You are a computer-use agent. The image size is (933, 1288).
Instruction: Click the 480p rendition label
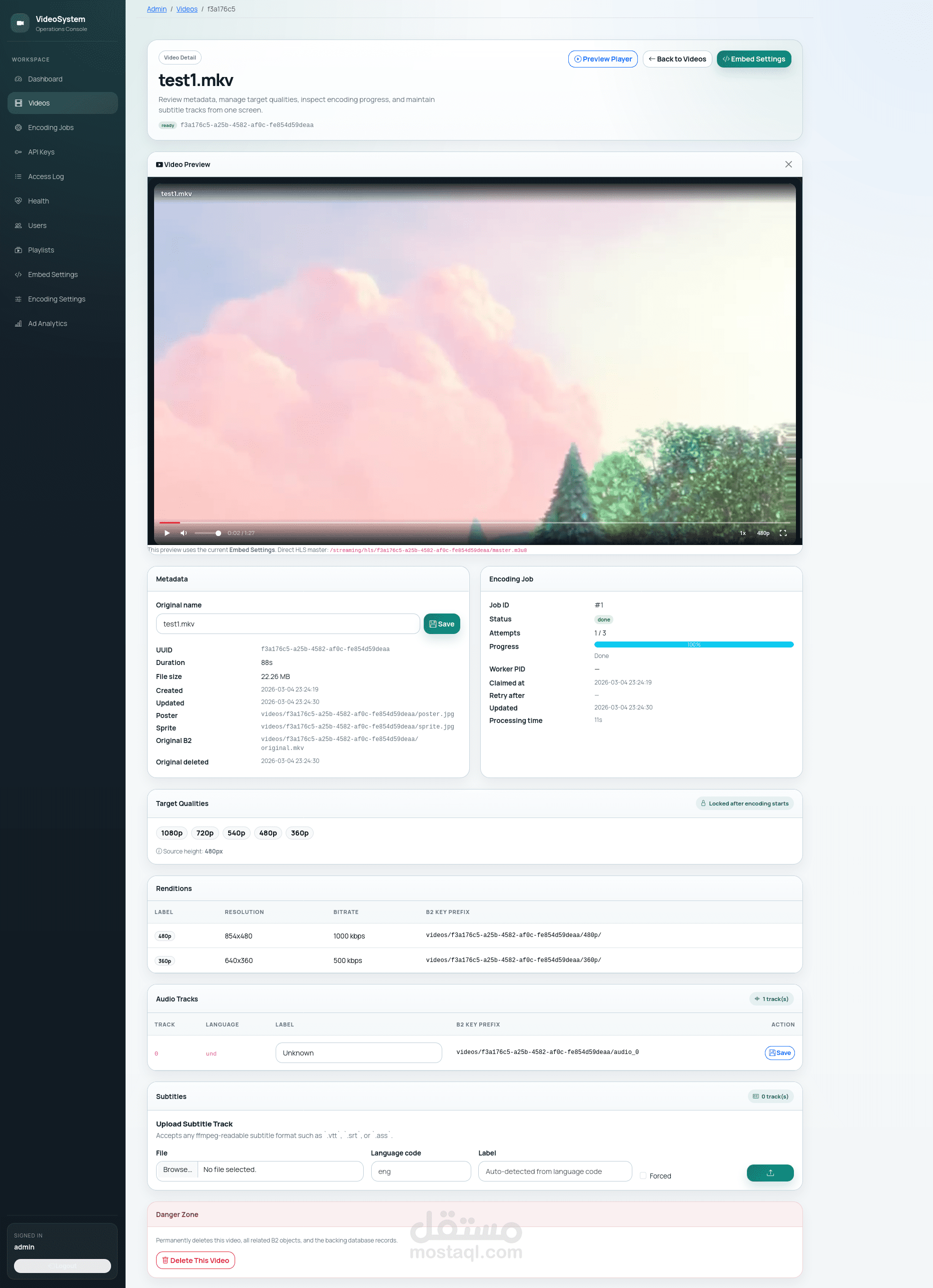point(165,936)
